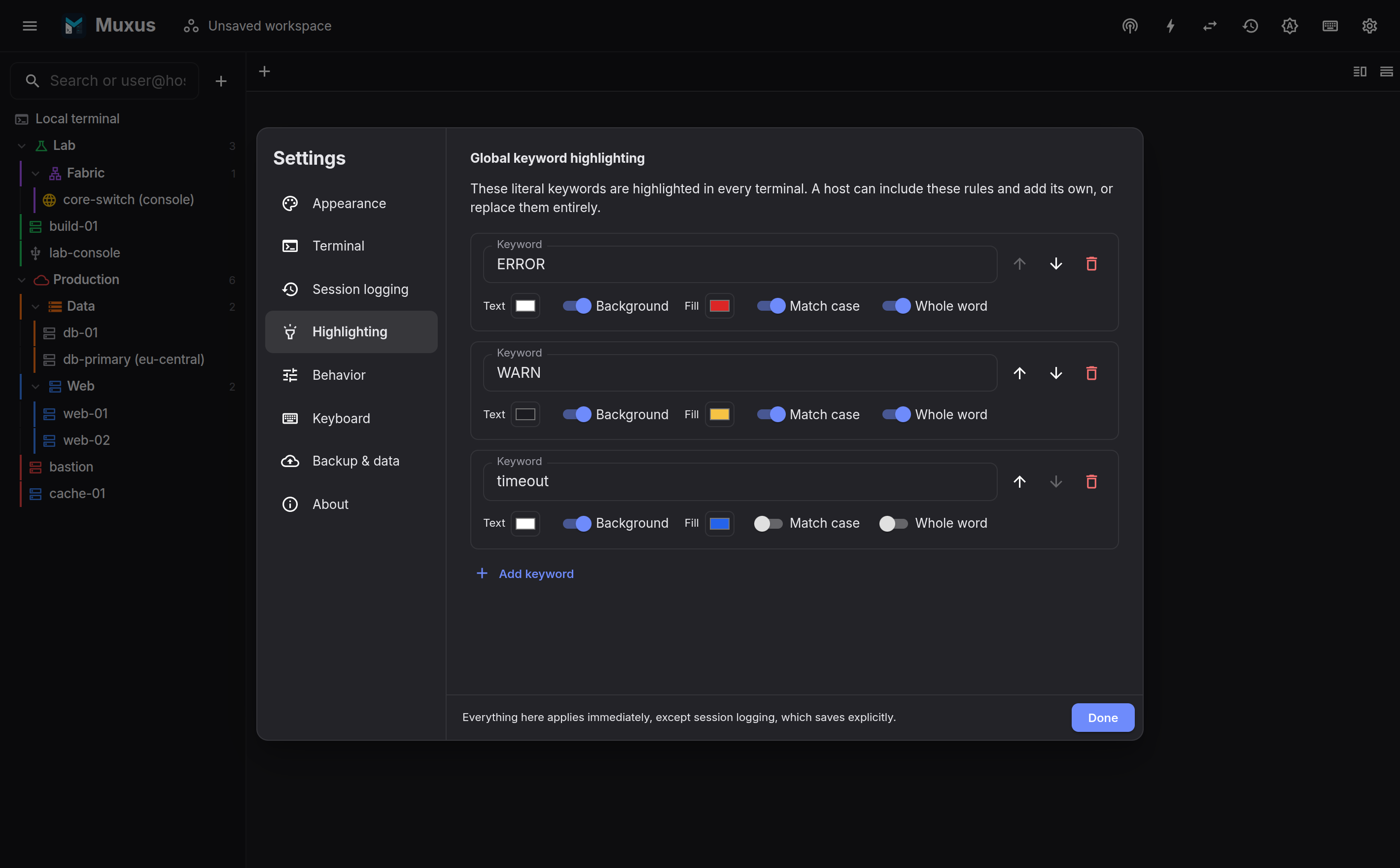This screenshot has width=1400, height=868.
Task: Click the lightning bolt quick connect icon
Action: pyautogui.click(x=1170, y=26)
